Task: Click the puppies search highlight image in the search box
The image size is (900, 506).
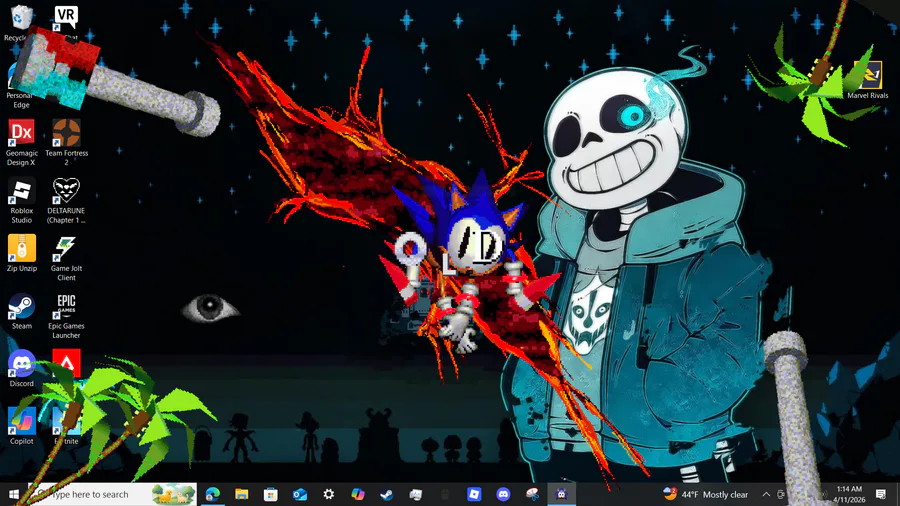Action: tap(174, 494)
